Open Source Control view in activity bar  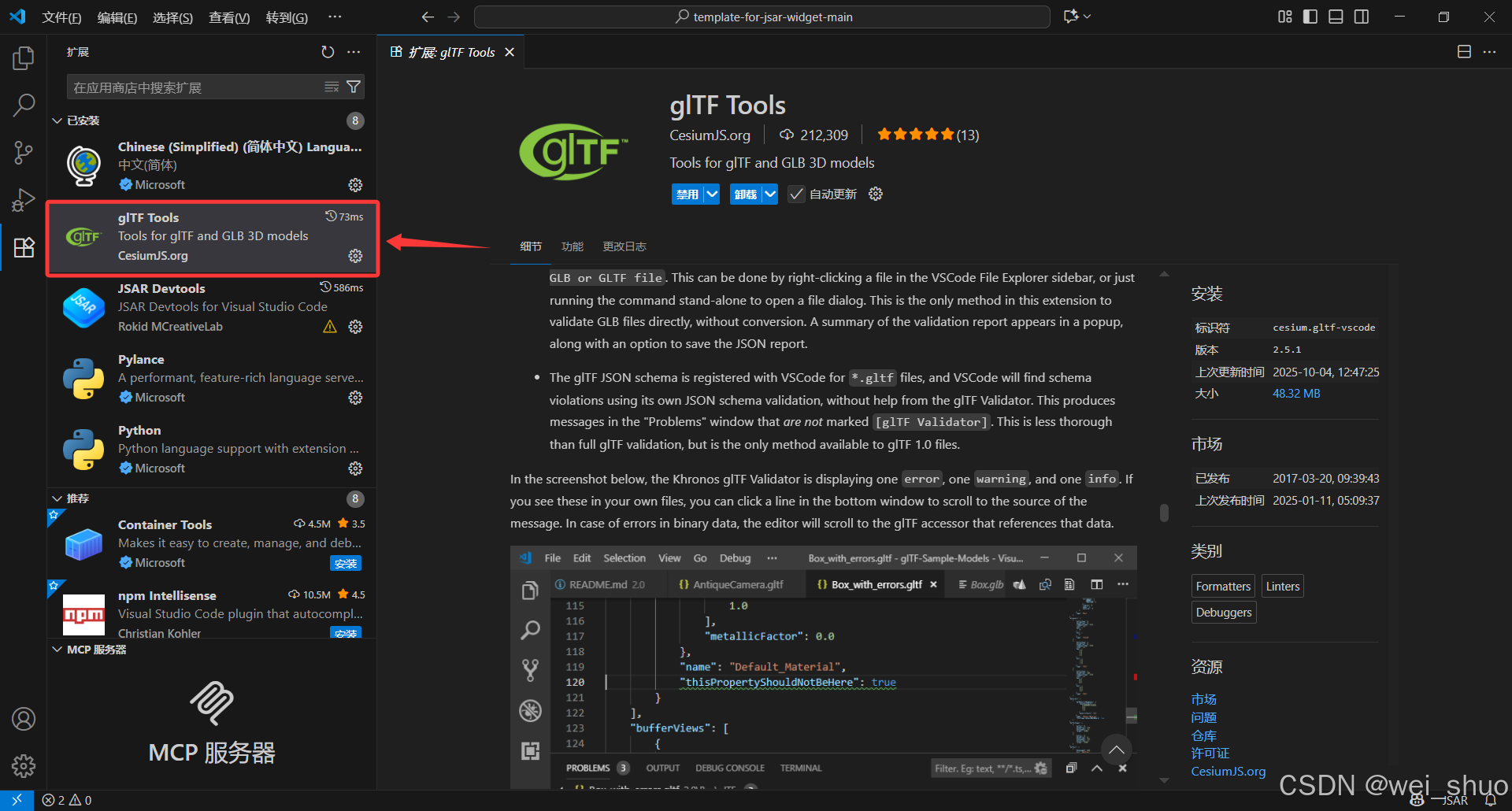tap(24, 152)
